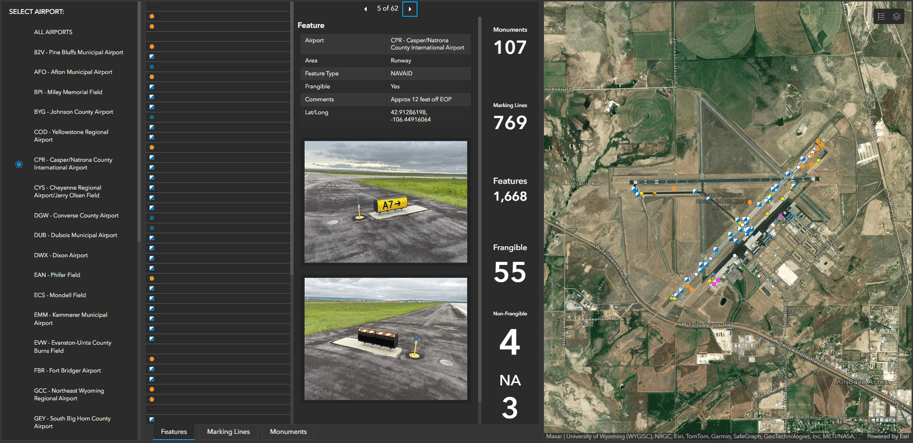The height and width of the screenshot is (443, 913).
Task: Open the A7 taxiway sign photo
Action: 385,202
